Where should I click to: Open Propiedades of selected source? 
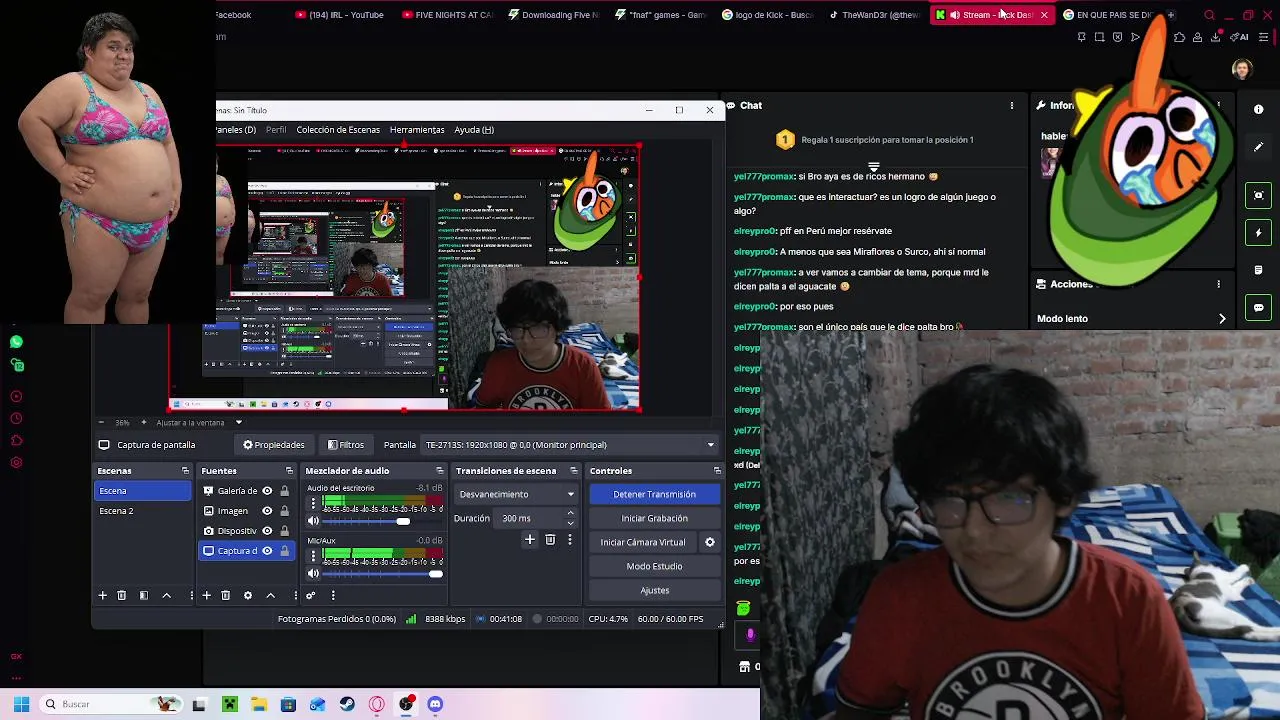coord(274,445)
